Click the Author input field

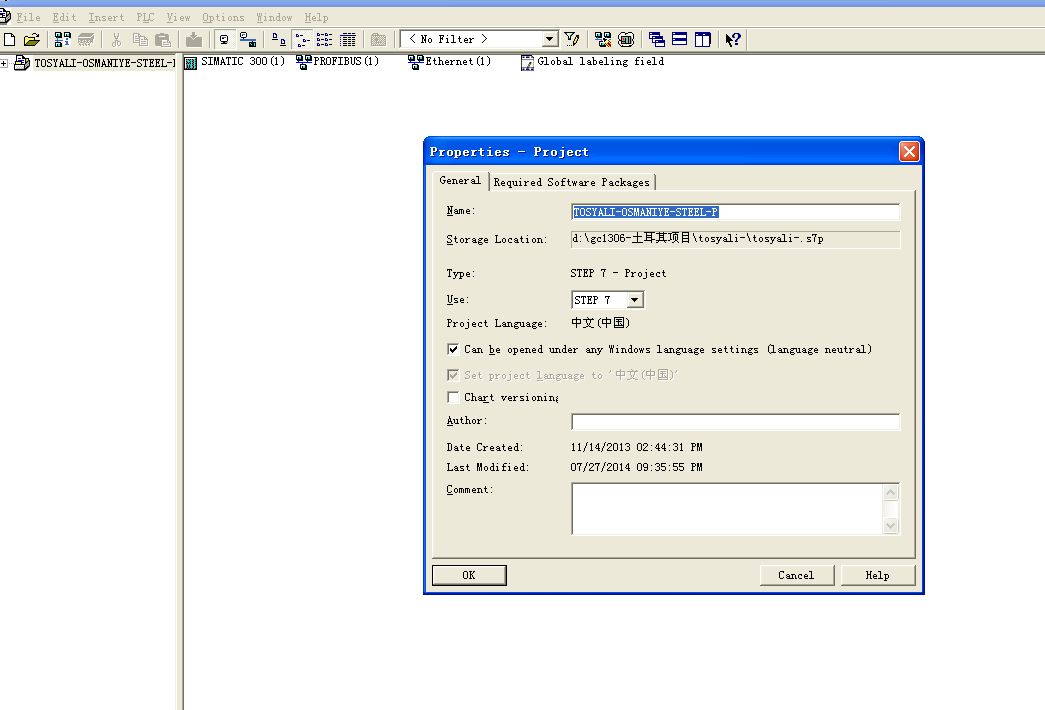pos(735,421)
